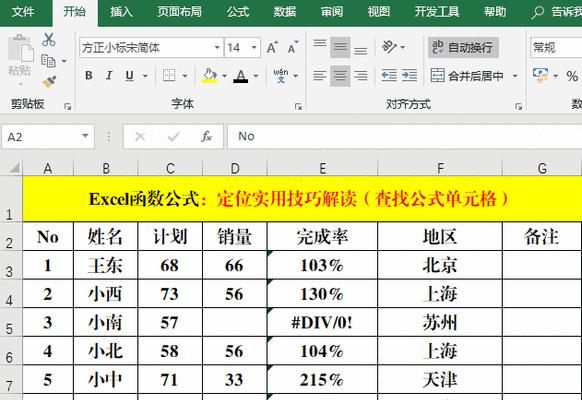582x400 pixels.
Task: Open number format 常规 box
Action: pos(556,47)
